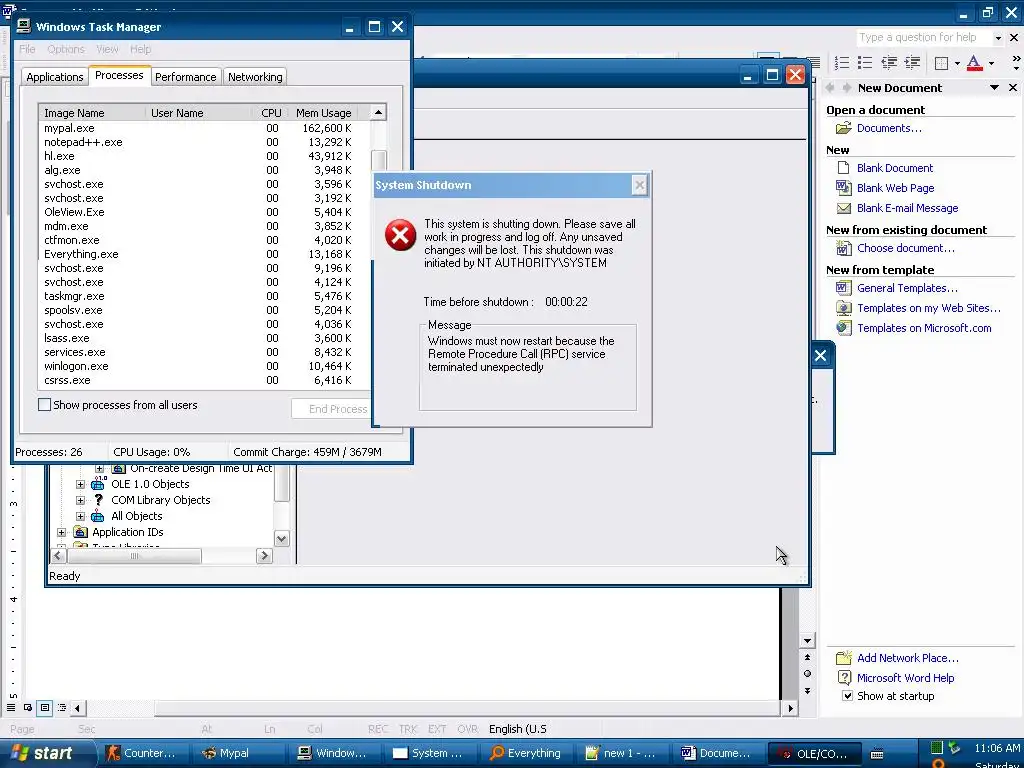Open the Help menu in Task Manager
The width and height of the screenshot is (1024, 768).
pyautogui.click(x=140, y=49)
